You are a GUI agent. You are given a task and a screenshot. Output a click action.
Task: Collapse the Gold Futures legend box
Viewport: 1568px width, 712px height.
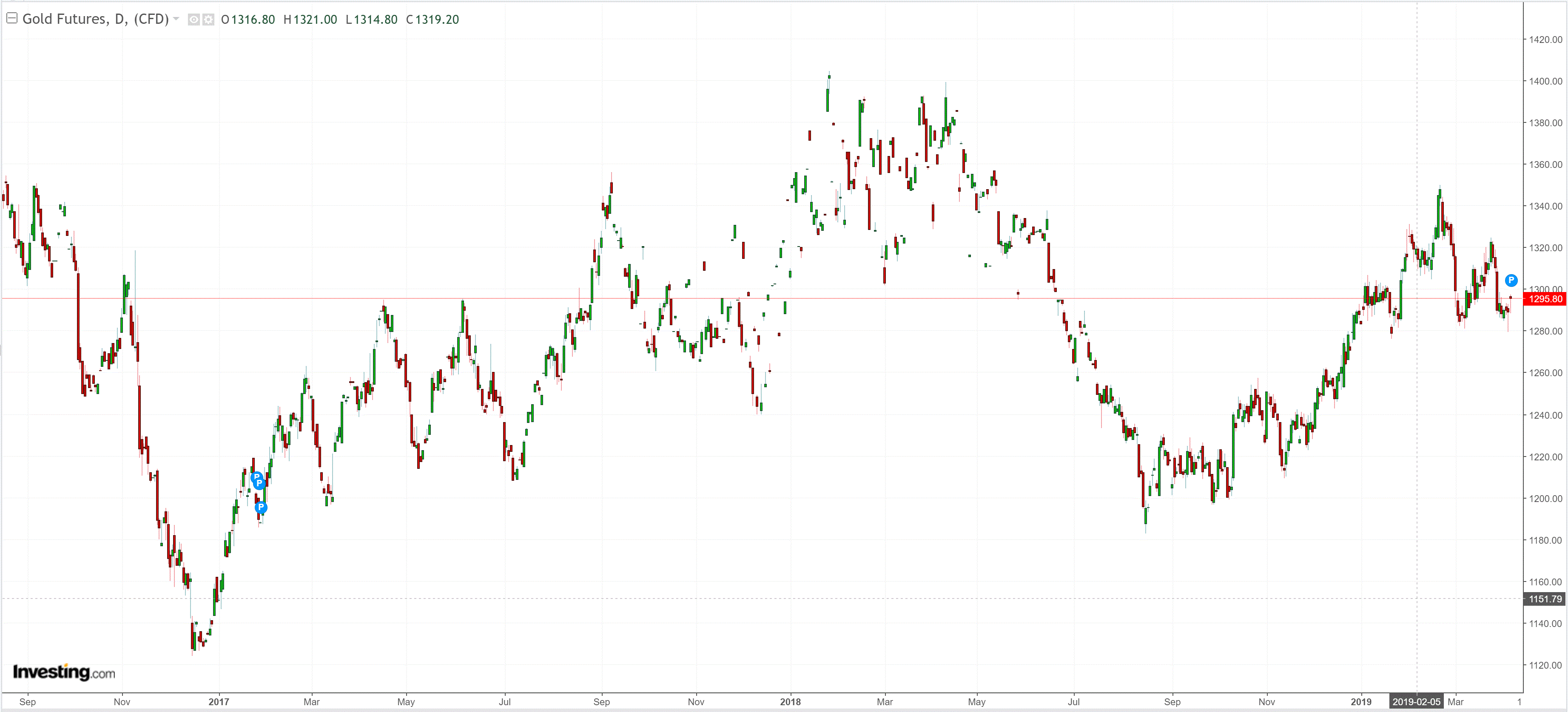11,18
